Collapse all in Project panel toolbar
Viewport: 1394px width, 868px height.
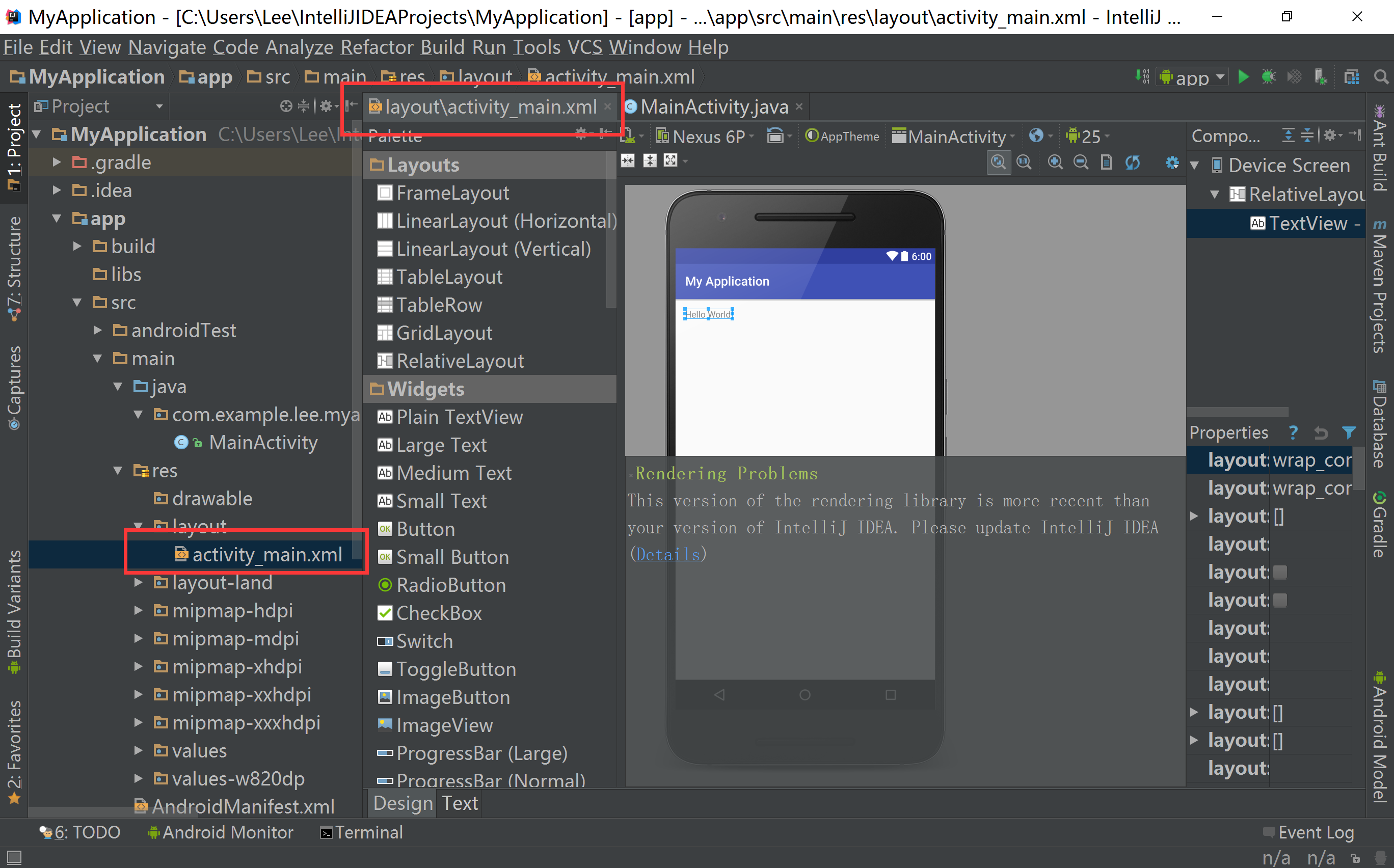pyautogui.click(x=304, y=106)
